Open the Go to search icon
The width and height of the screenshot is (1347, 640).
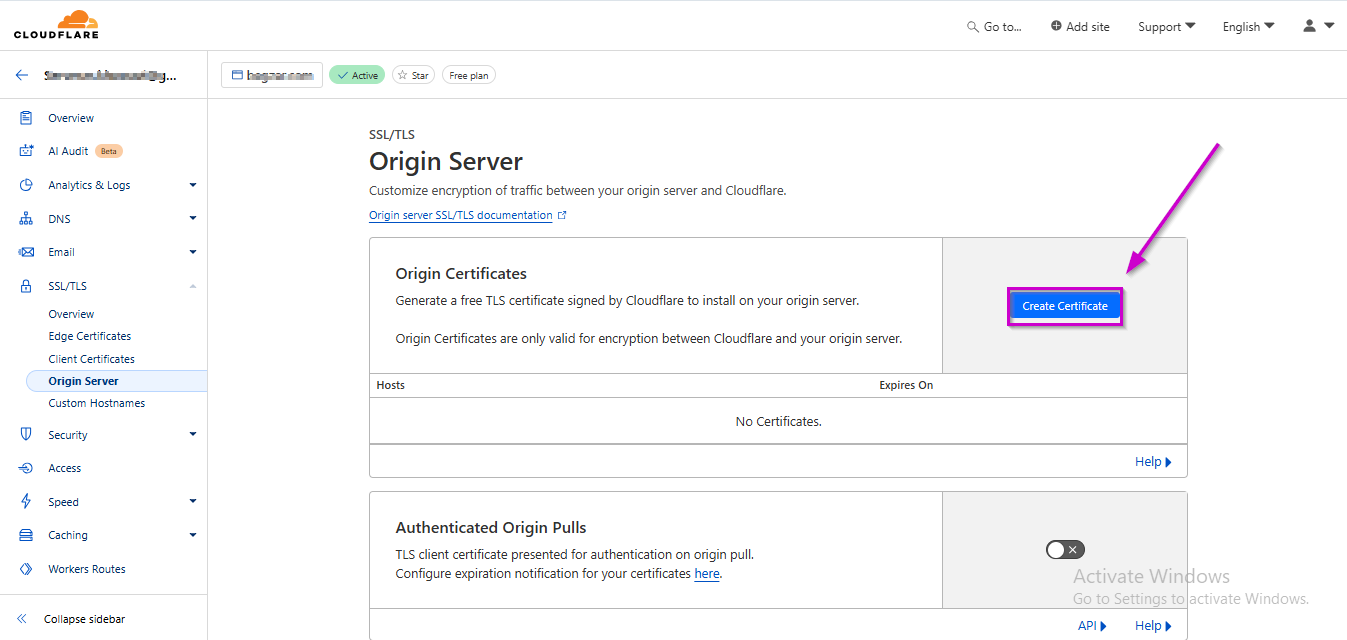click(973, 27)
